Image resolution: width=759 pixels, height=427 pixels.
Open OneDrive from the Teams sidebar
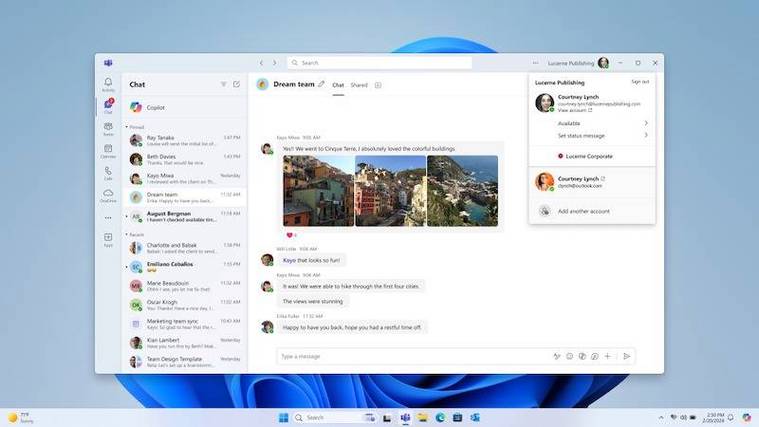pyautogui.click(x=108, y=194)
